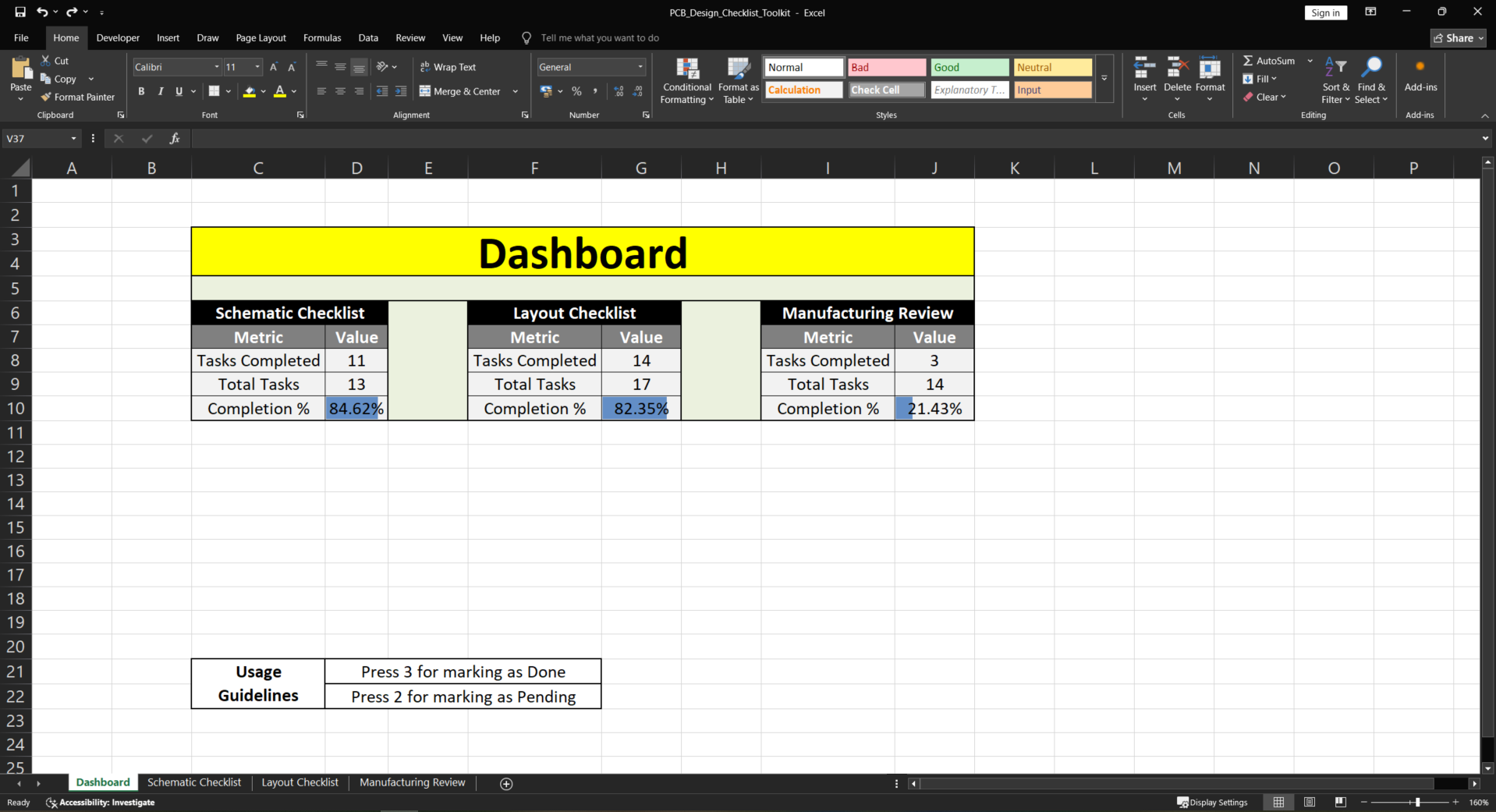Go to the Schematic Checklist sheet

coord(194,782)
